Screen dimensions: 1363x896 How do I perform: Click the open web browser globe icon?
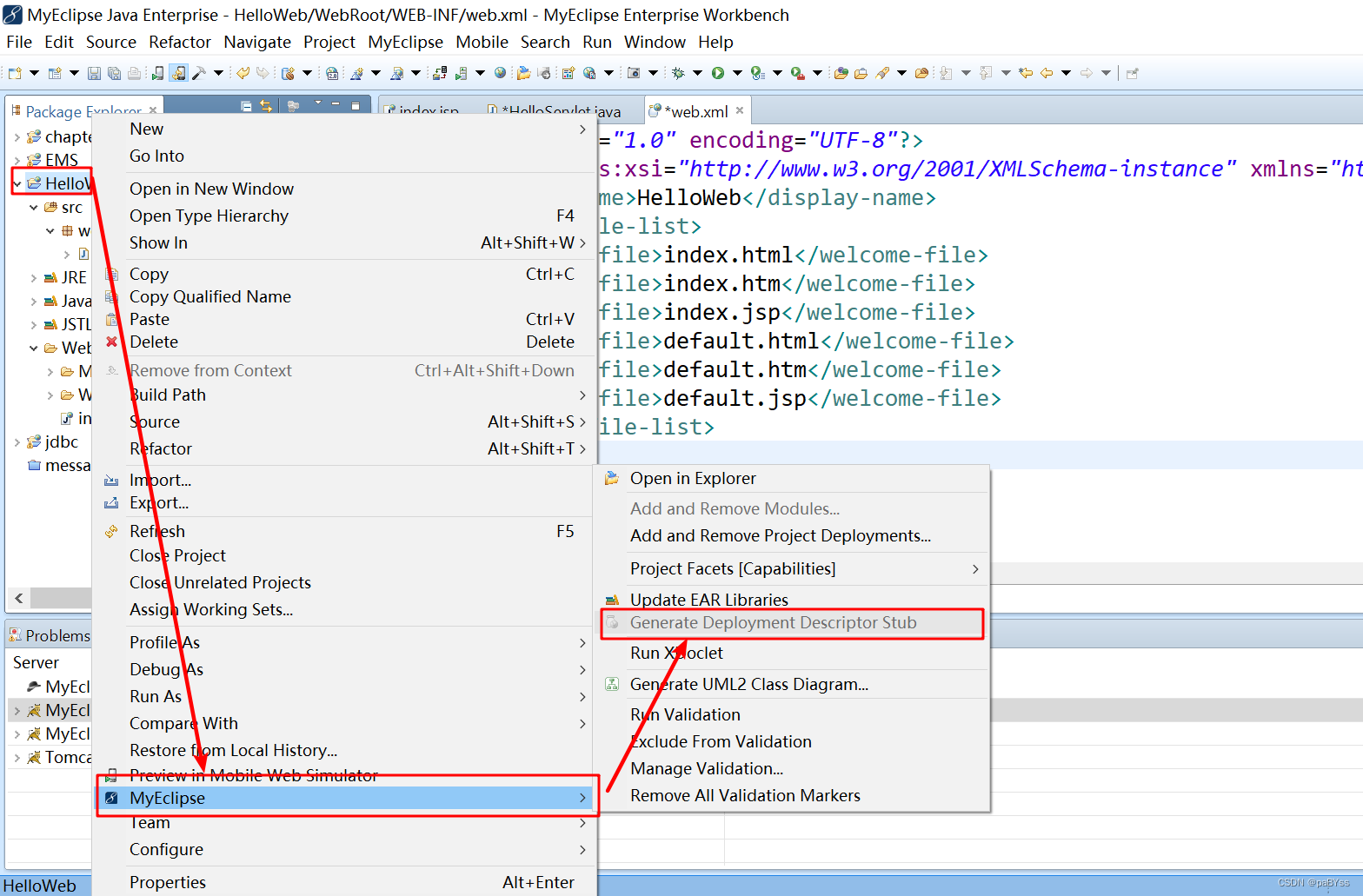(500, 72)
